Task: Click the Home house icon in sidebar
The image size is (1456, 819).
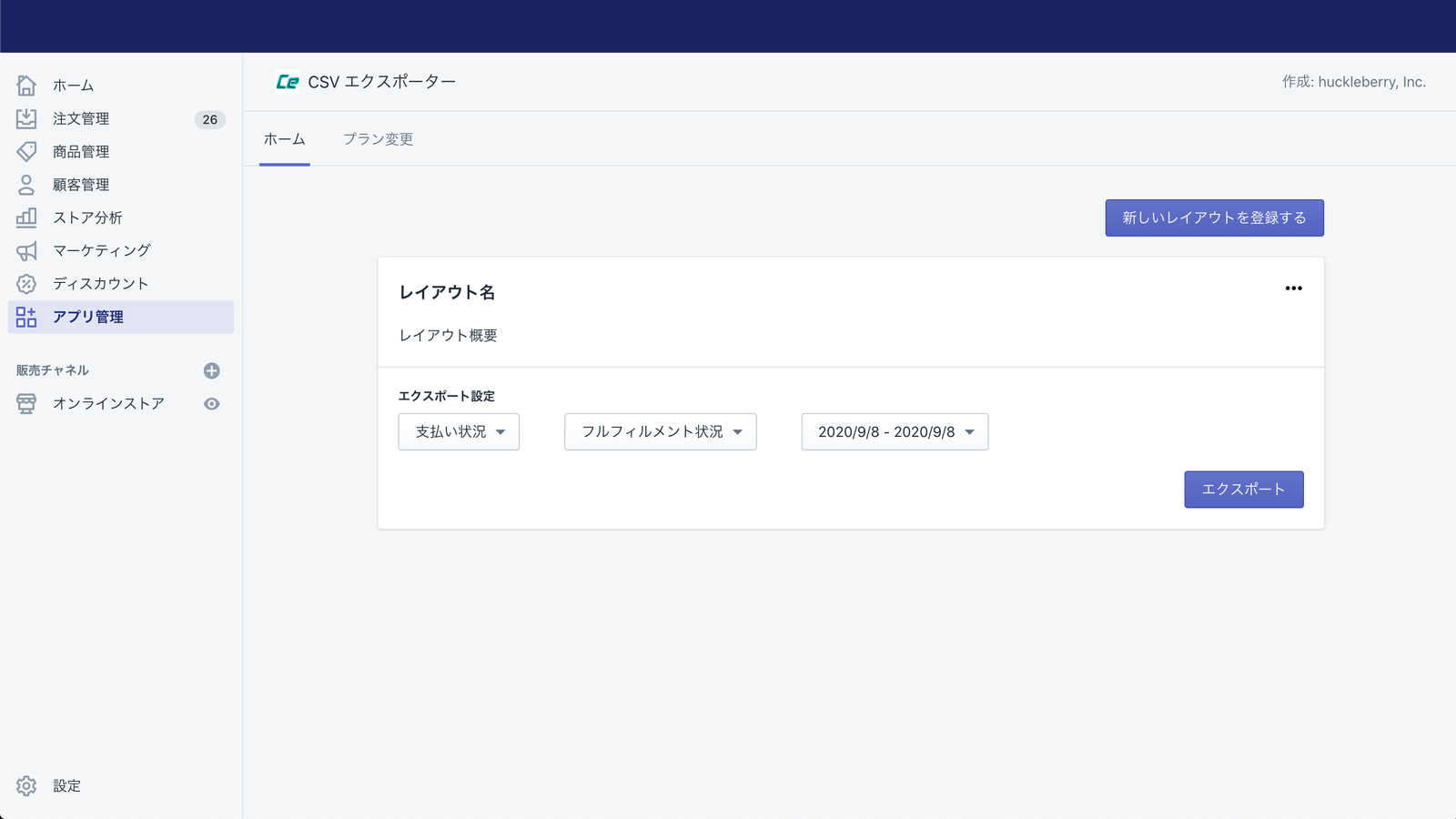Action: point(26,86)
